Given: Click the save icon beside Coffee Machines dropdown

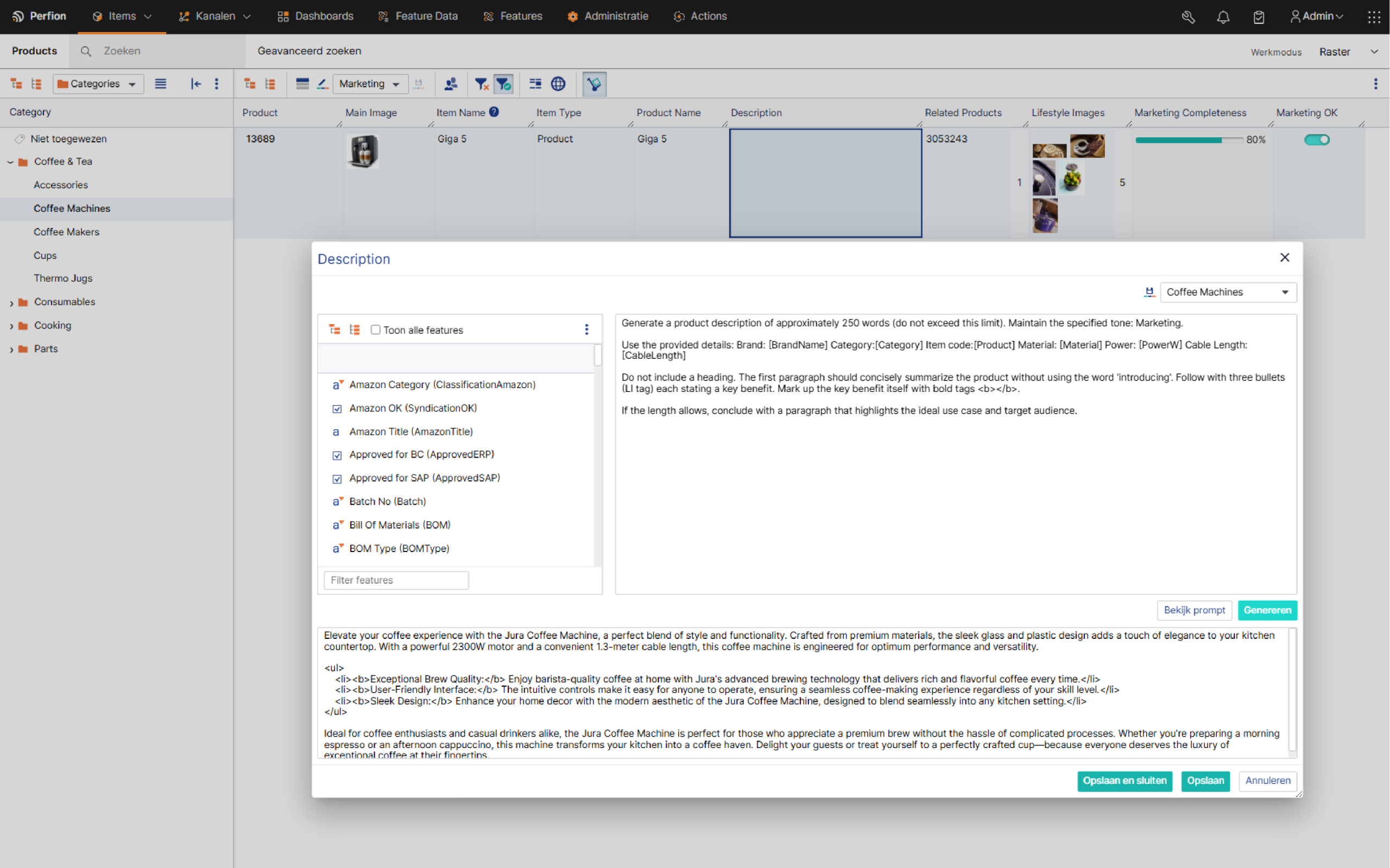Looking at the screenshot, I should coord(1149,292).
